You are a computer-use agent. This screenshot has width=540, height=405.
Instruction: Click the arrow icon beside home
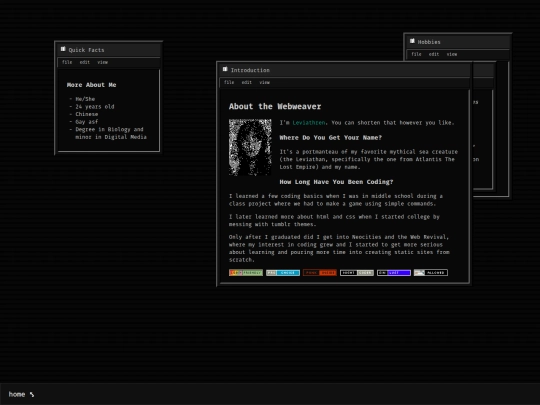click(32, 394)
